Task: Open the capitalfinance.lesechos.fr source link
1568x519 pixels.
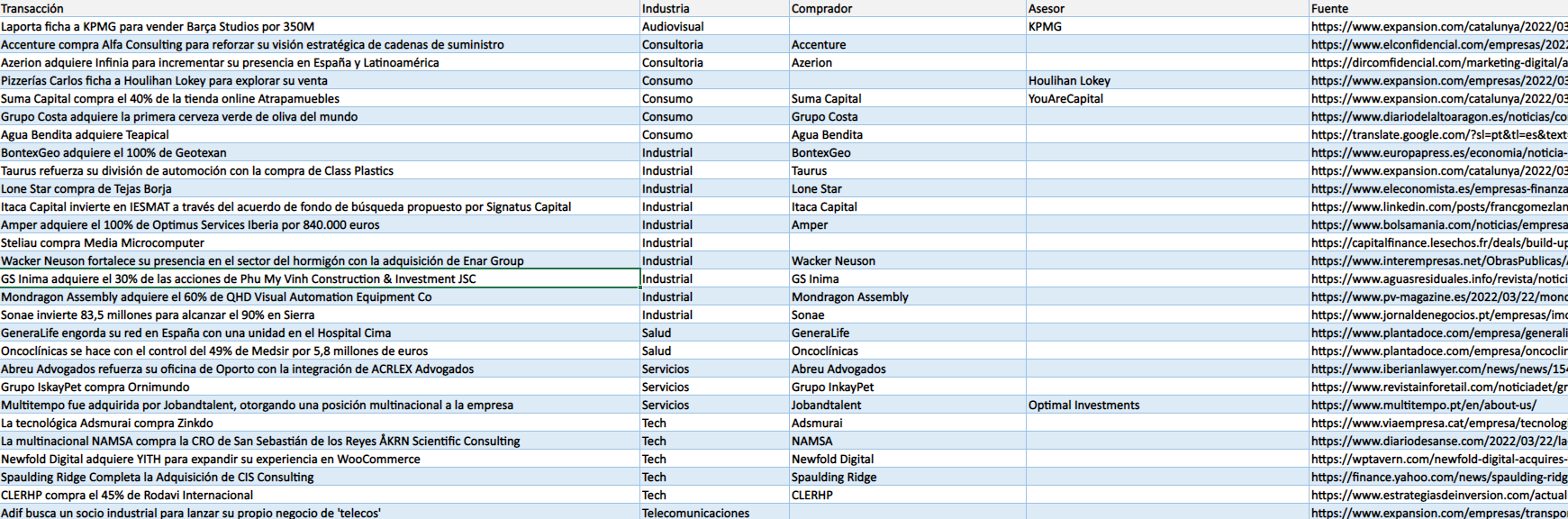Action: [x=1439, y=242]
